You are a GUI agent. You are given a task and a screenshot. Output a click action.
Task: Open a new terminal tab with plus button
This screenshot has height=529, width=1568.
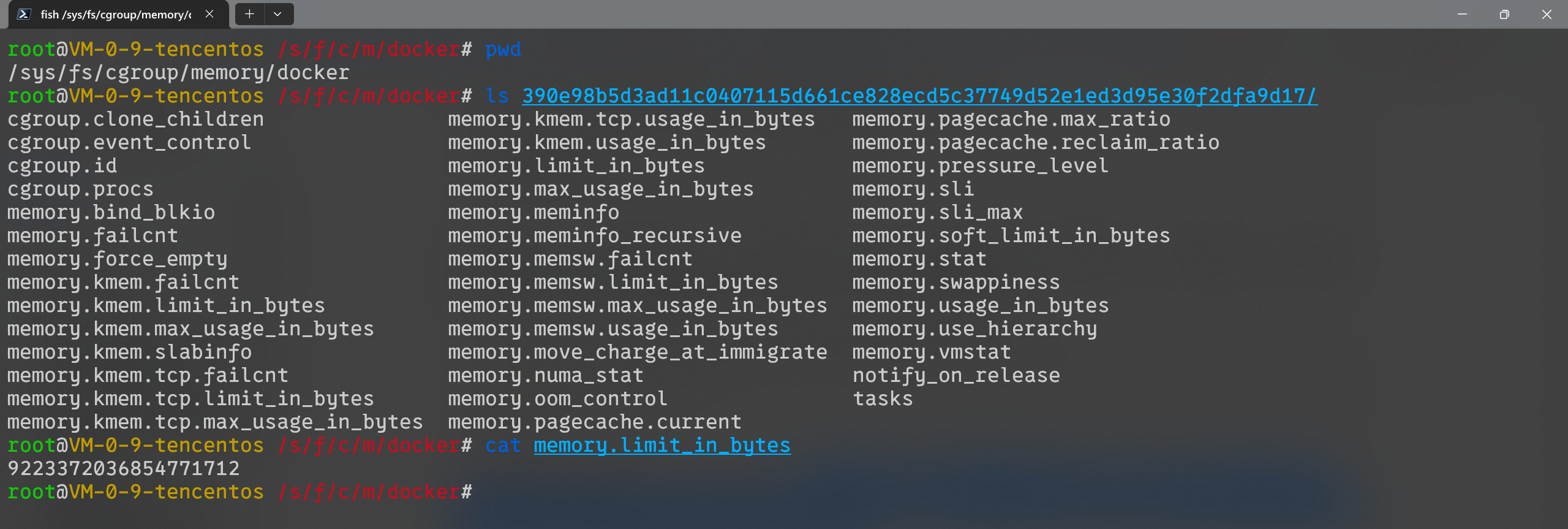(x=249, y=14)
